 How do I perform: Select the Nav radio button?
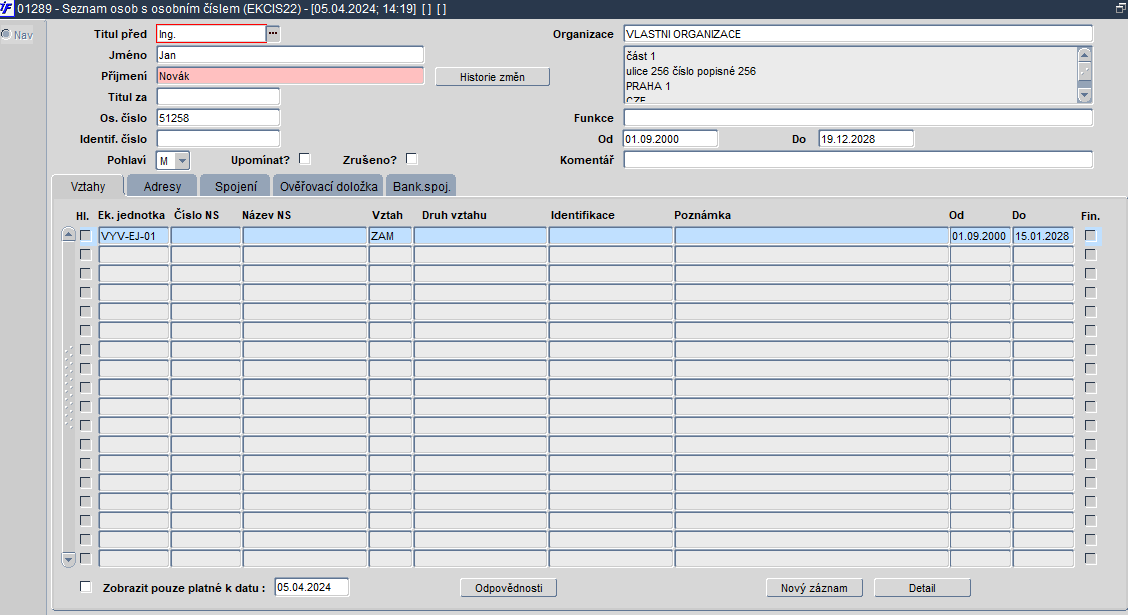click(6, 34)
